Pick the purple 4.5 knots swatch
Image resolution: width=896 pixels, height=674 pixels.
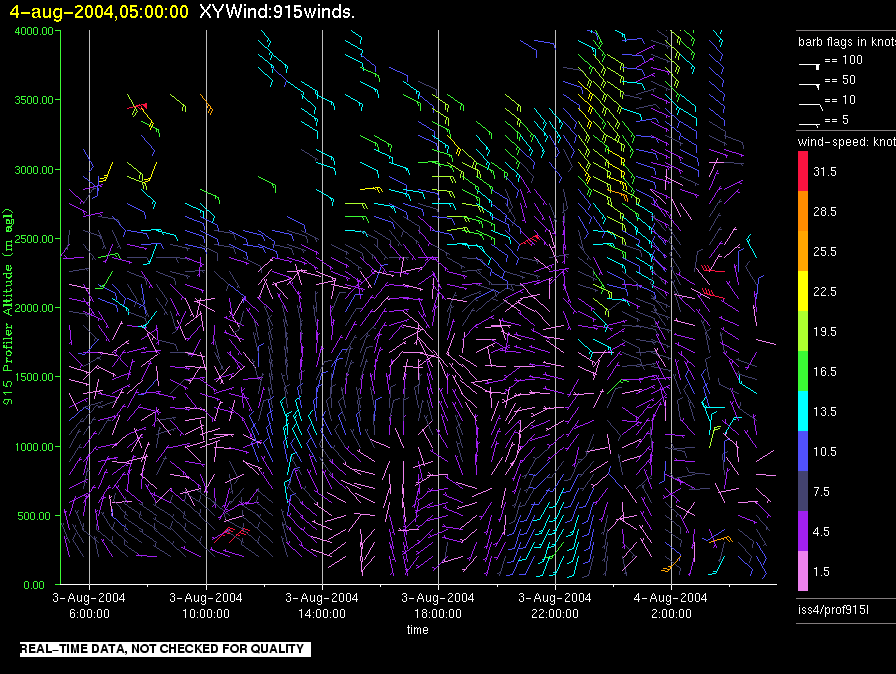(803, 531)
